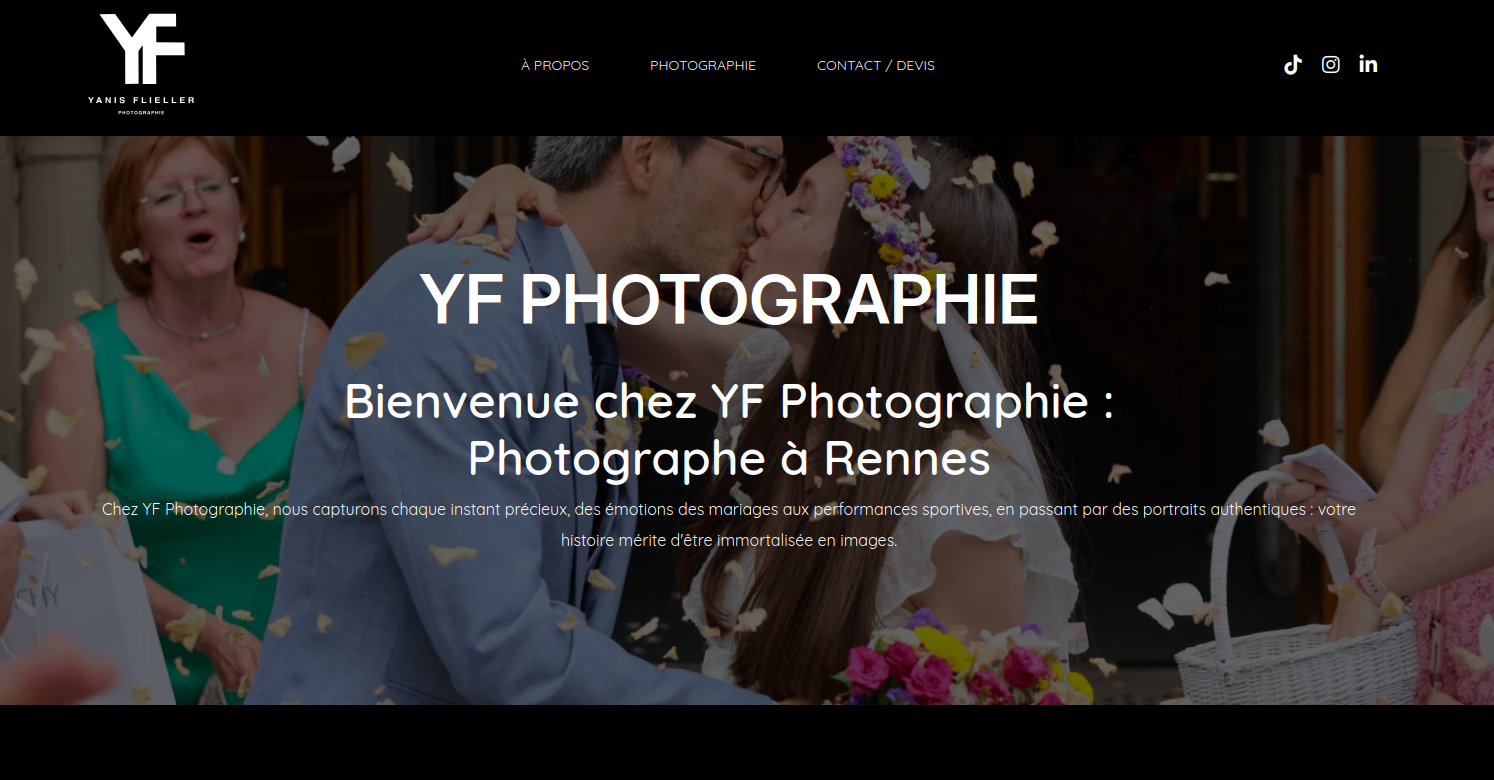Select the Photographe à Rennes heading line

coord(729,459)
